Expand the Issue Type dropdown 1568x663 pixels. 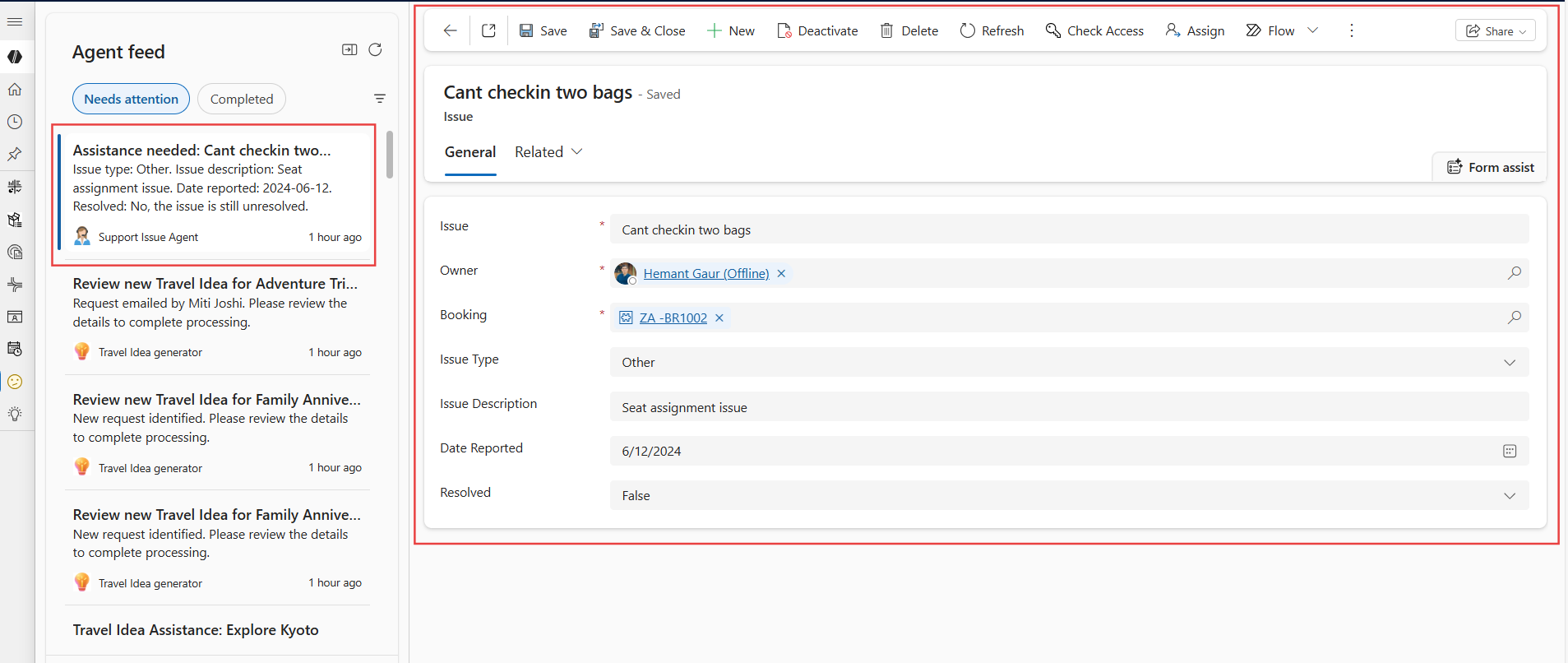click(x=1509, y=362)
